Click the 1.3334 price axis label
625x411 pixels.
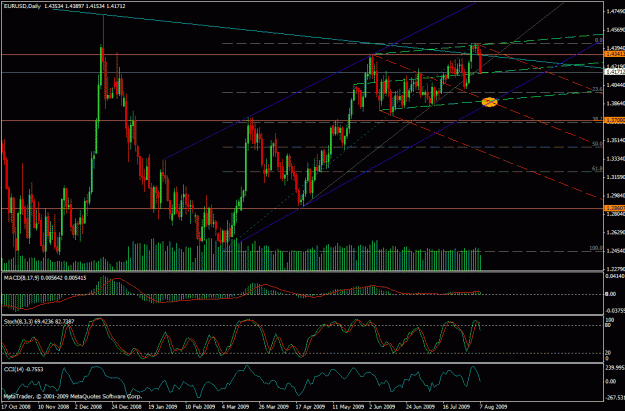pyautogui.click(x=615, y=159)
